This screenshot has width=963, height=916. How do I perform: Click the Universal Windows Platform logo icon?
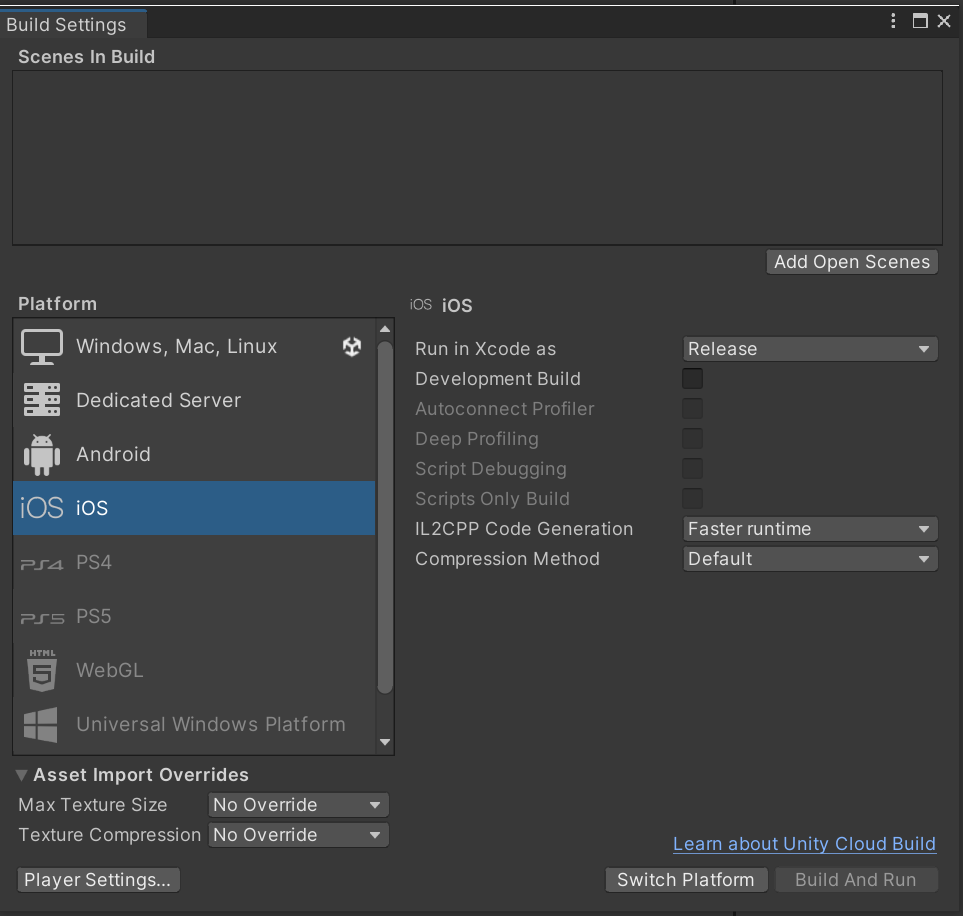click(41, 724)
